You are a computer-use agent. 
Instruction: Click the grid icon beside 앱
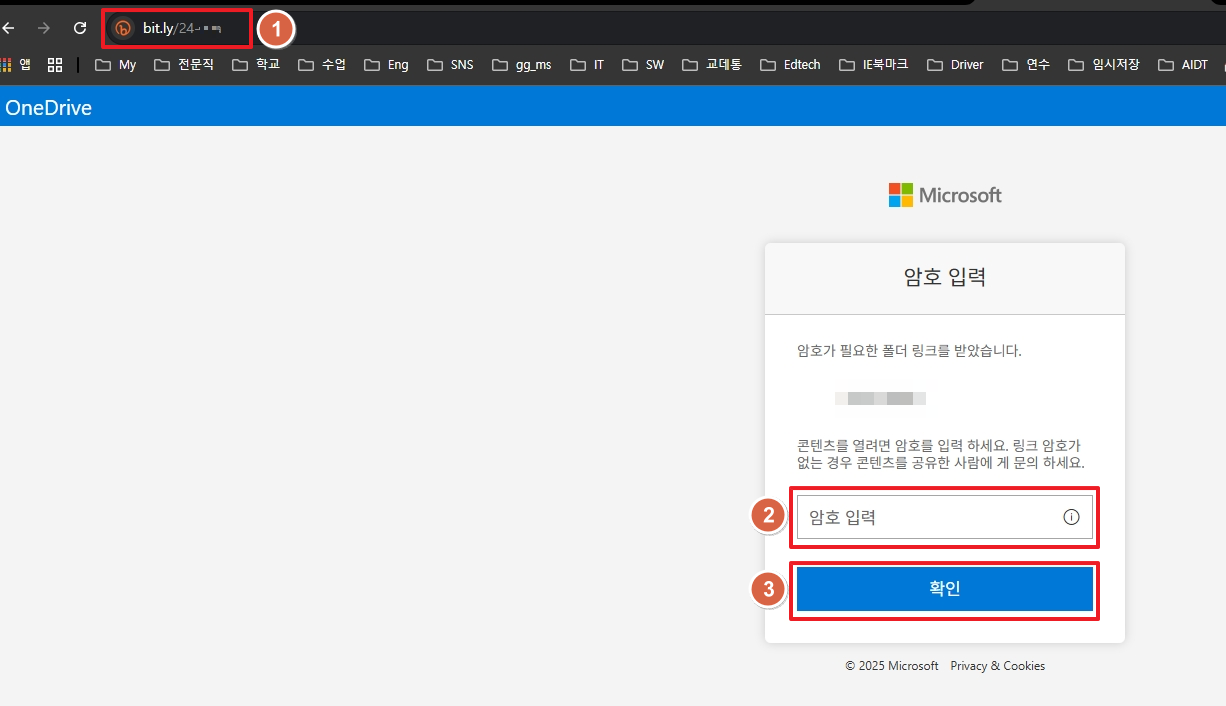pyautogui.click(x=55, y=64)
